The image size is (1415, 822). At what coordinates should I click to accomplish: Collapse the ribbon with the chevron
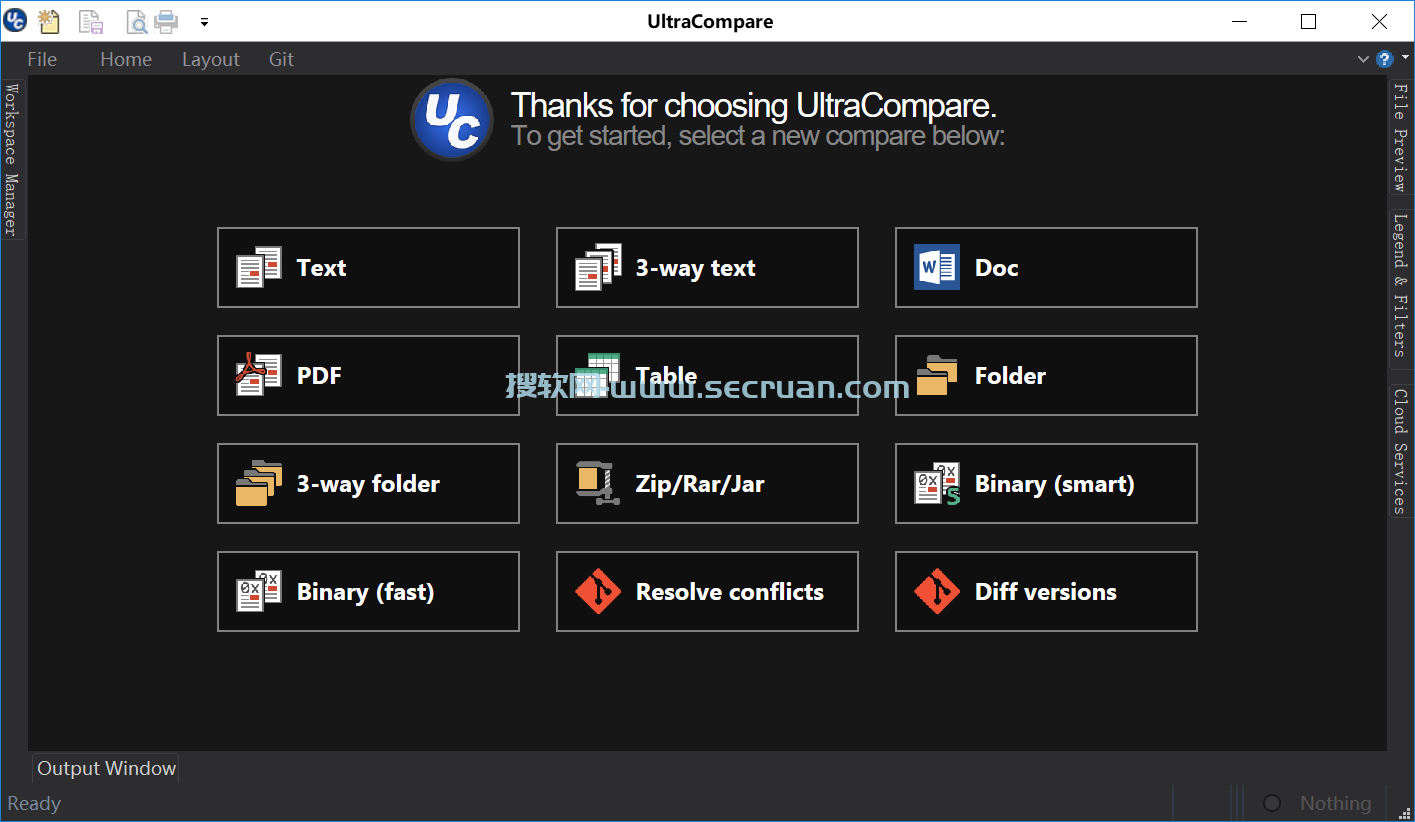[x=1363, y=59]
